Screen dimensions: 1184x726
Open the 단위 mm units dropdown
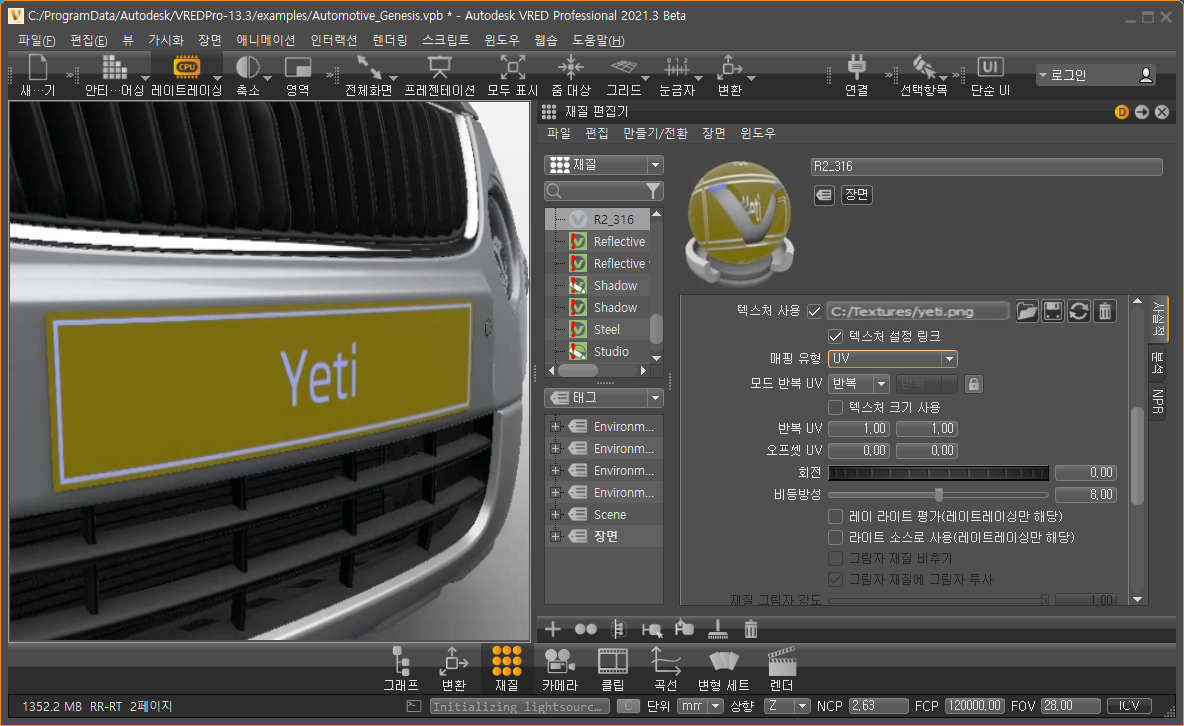(x=700, y=706)
